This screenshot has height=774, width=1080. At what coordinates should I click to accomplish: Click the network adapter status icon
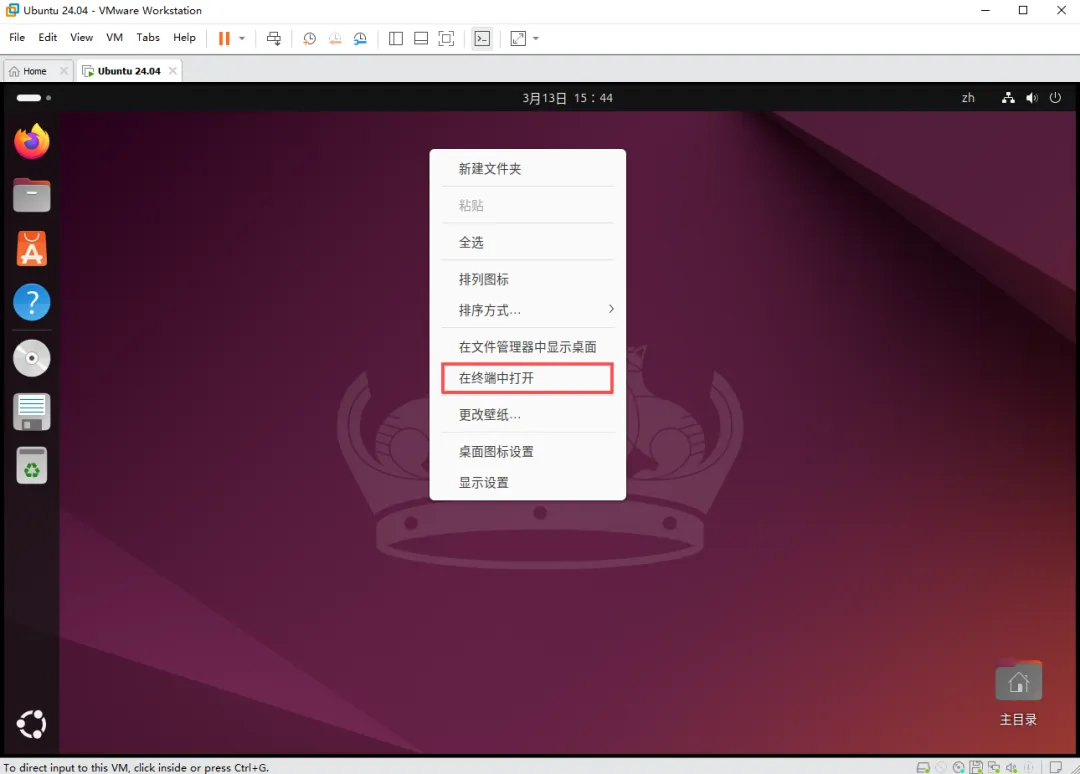(994, 767)
